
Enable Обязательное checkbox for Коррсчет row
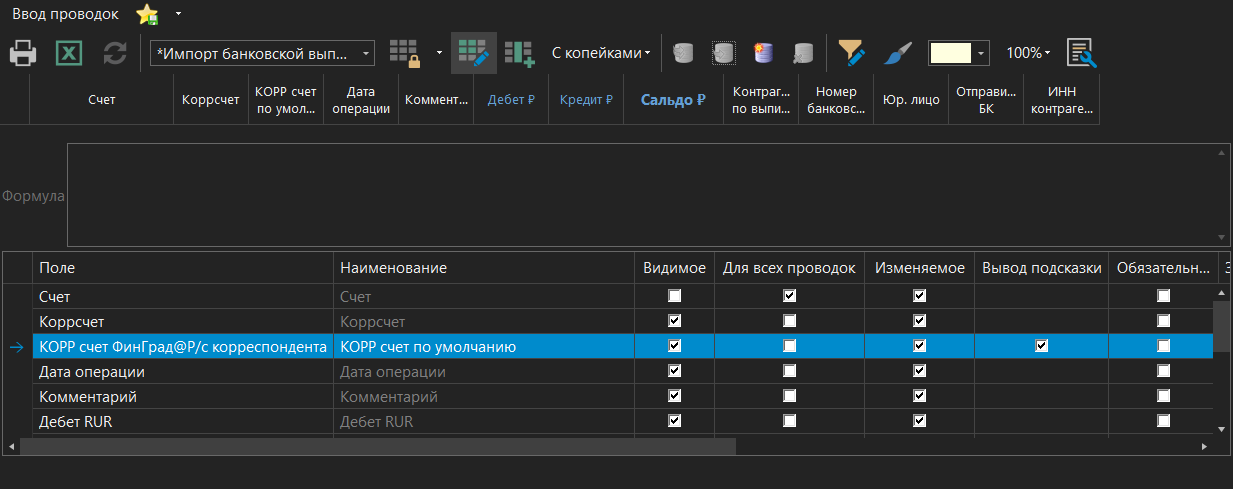point(1163,321)
